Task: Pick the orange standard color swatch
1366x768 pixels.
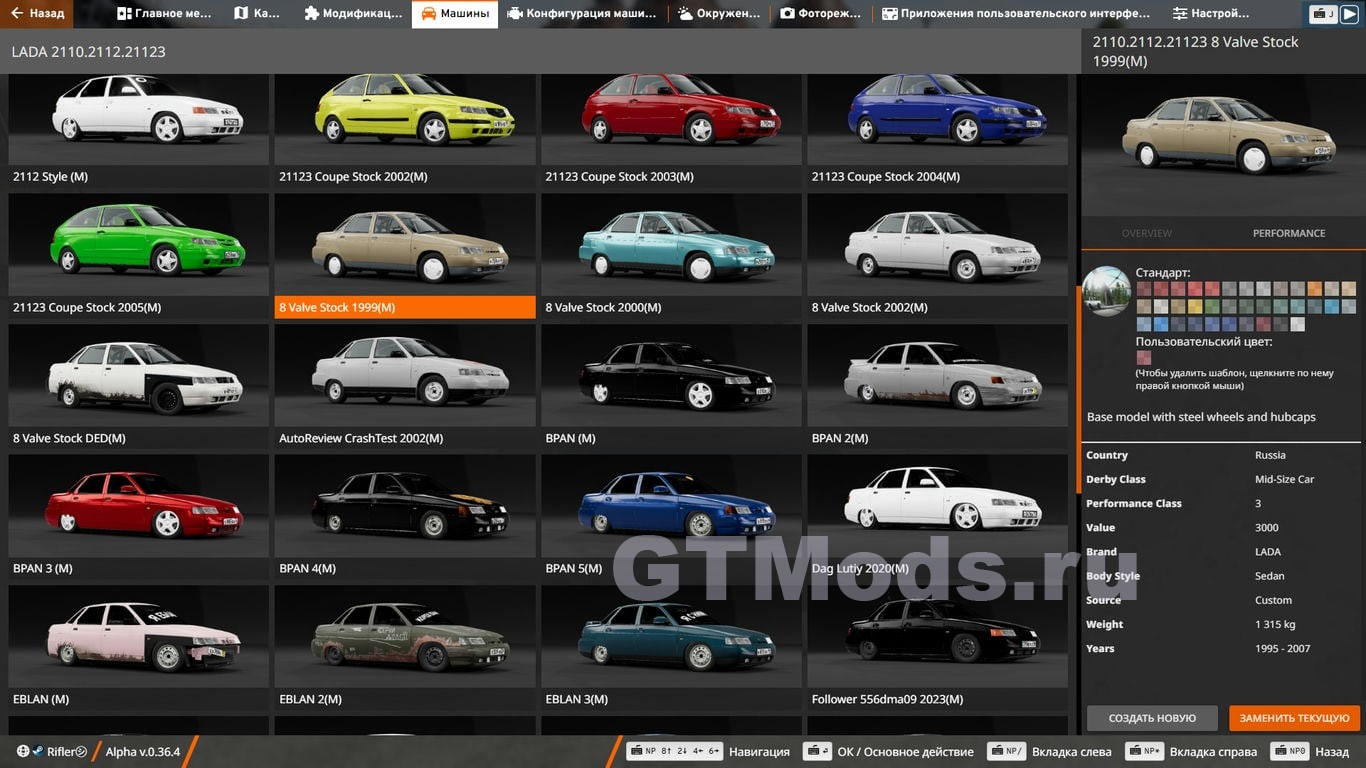Action: pyautogui.click(x=1314, y=289)
